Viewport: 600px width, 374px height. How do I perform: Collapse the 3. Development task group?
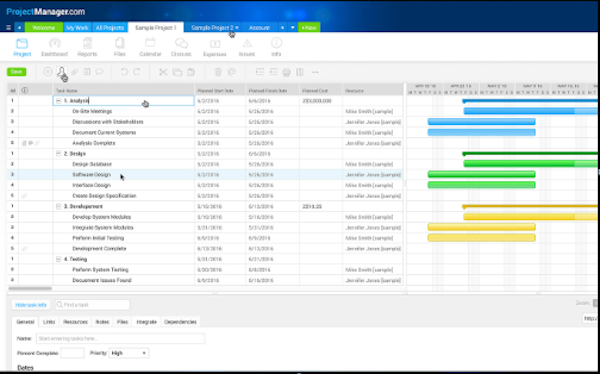click(59, 206)
